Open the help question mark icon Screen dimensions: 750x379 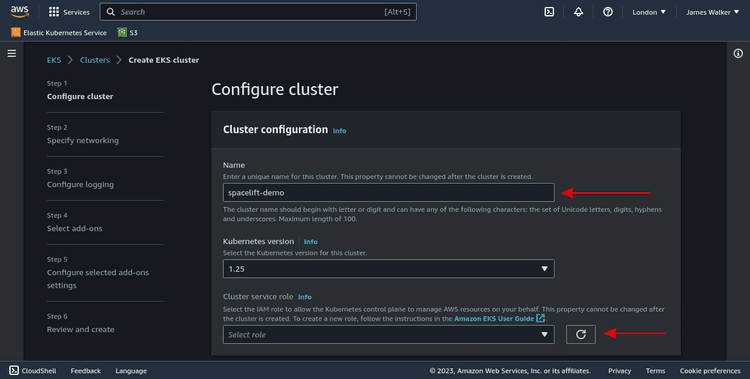607,12
